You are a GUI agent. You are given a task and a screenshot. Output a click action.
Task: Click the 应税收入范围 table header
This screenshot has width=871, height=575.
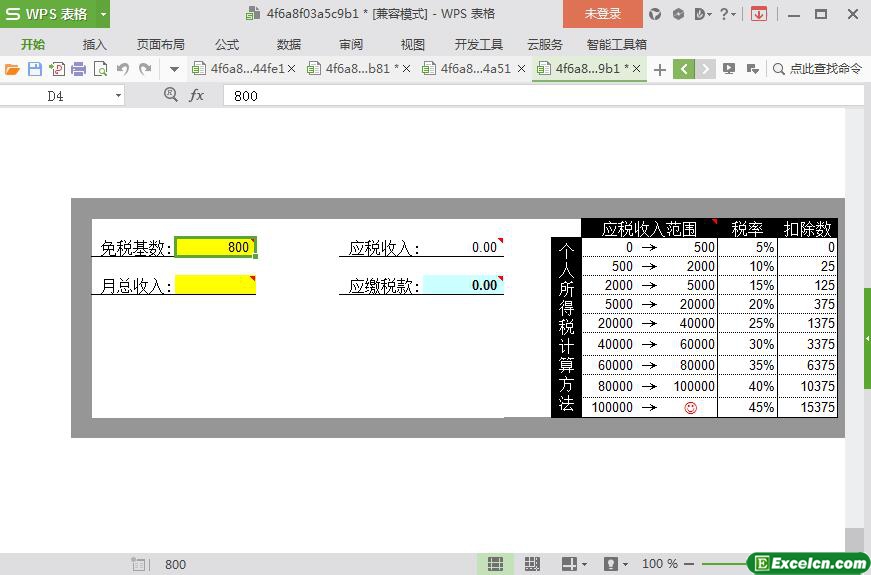point(649,228)
